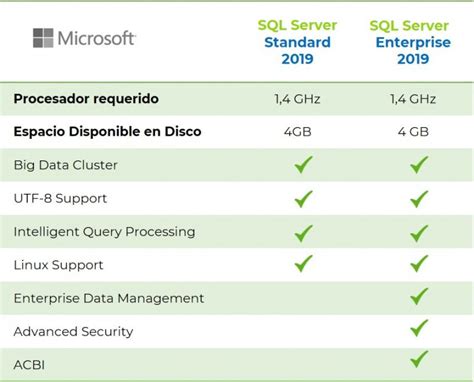The width and height of the screenshot is (474, 382).
Task: Click the Microsoft logo icon
Action: (43, 38)
